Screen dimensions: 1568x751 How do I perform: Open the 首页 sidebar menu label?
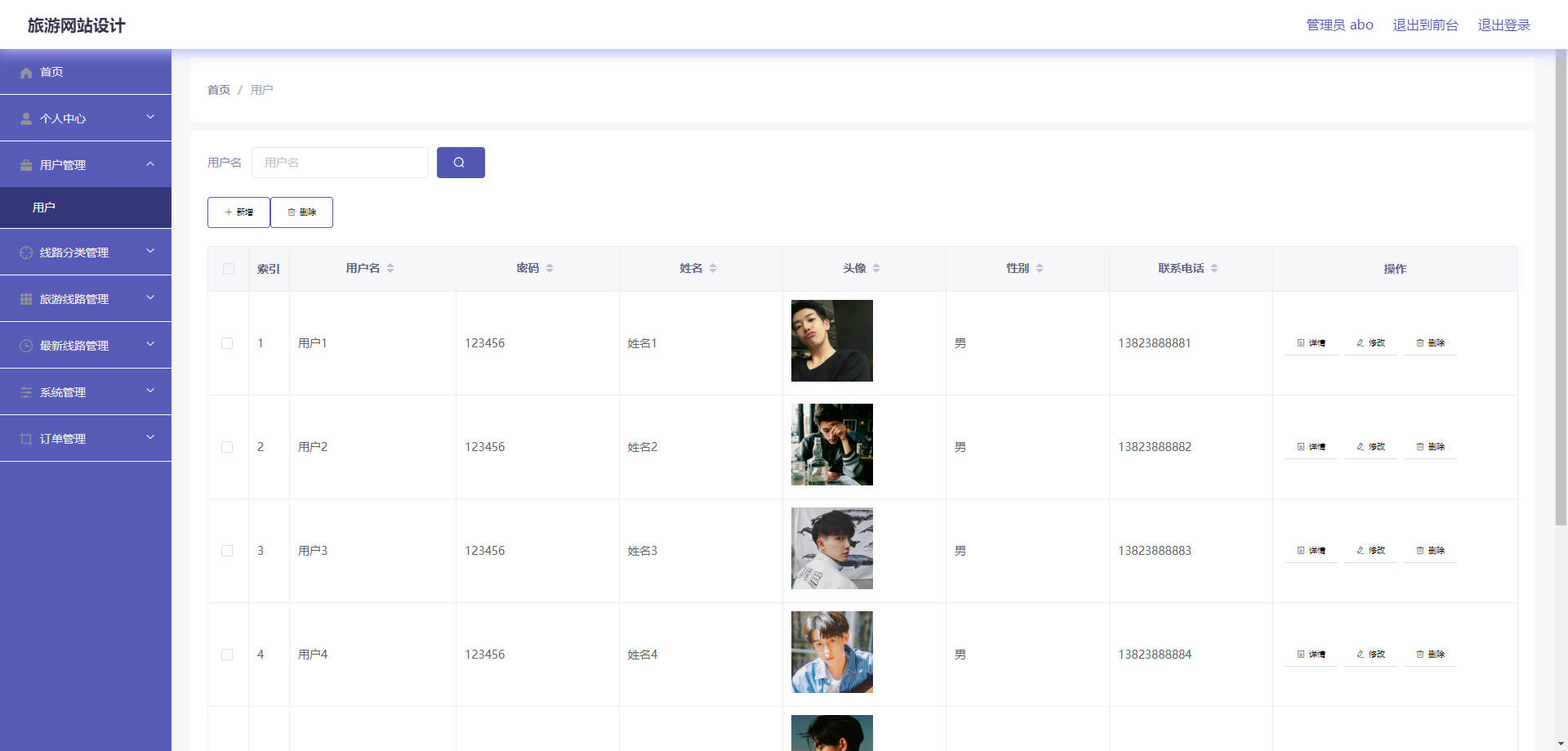pyautogui.click(x=51, y=72)
